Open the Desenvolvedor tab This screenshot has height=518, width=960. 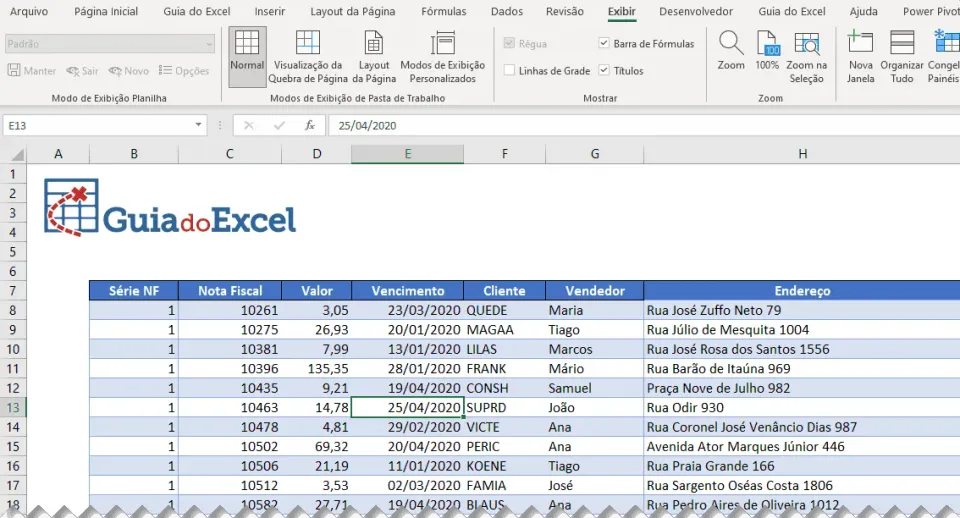(x=696, y=11)
